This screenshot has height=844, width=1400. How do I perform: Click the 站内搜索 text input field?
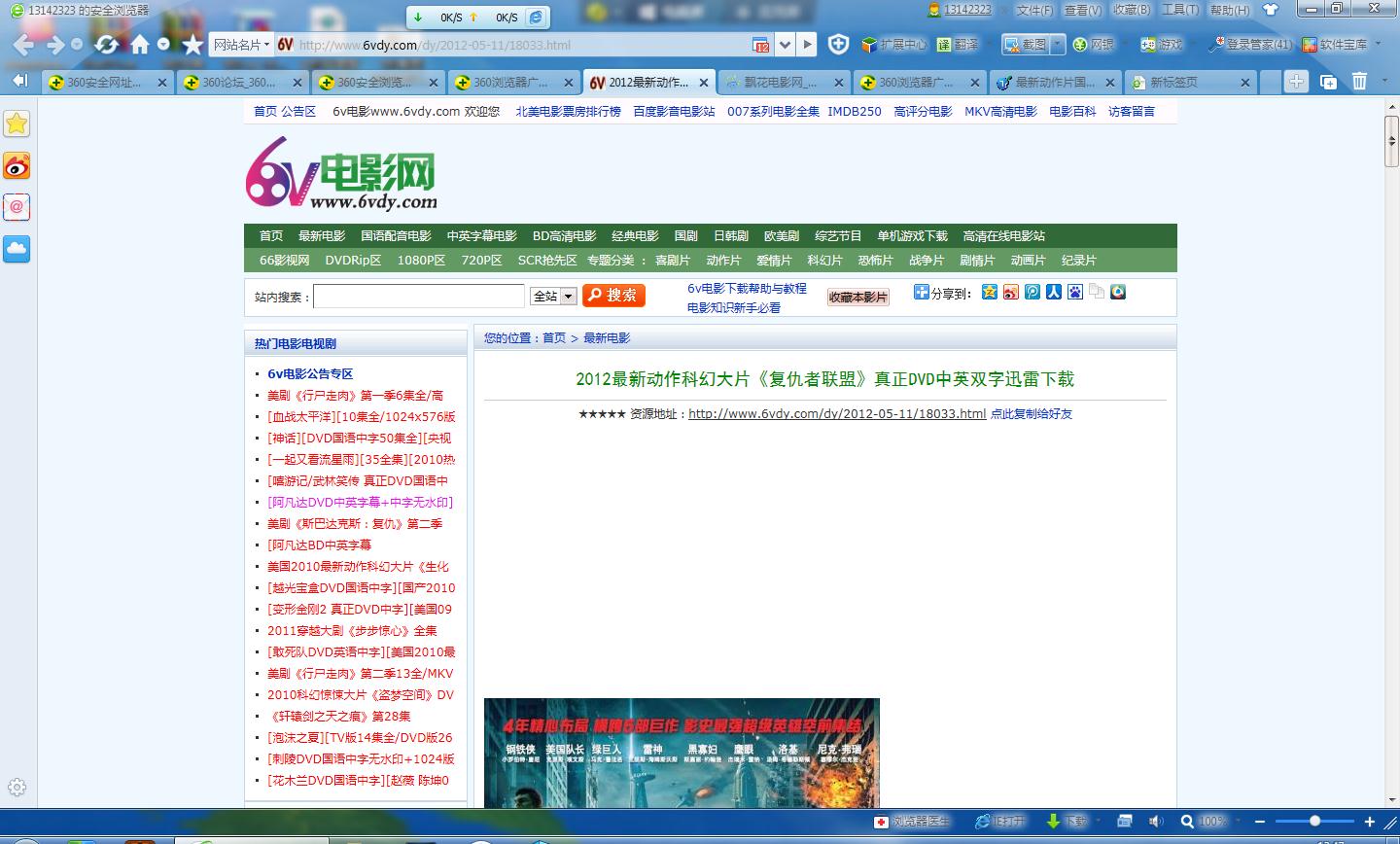coord(419,297)
